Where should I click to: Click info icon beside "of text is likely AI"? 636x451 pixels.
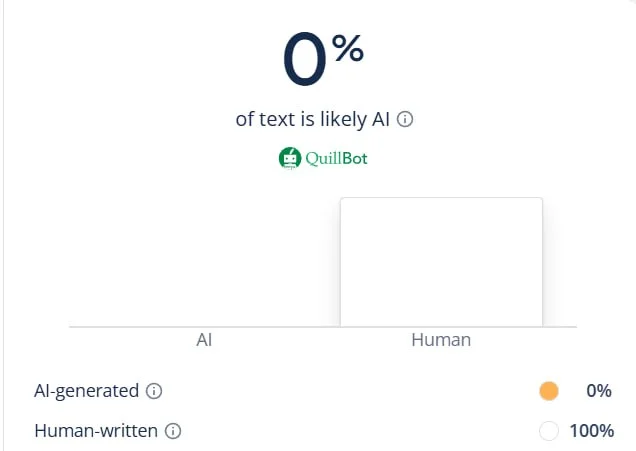[x=405, y=119]
